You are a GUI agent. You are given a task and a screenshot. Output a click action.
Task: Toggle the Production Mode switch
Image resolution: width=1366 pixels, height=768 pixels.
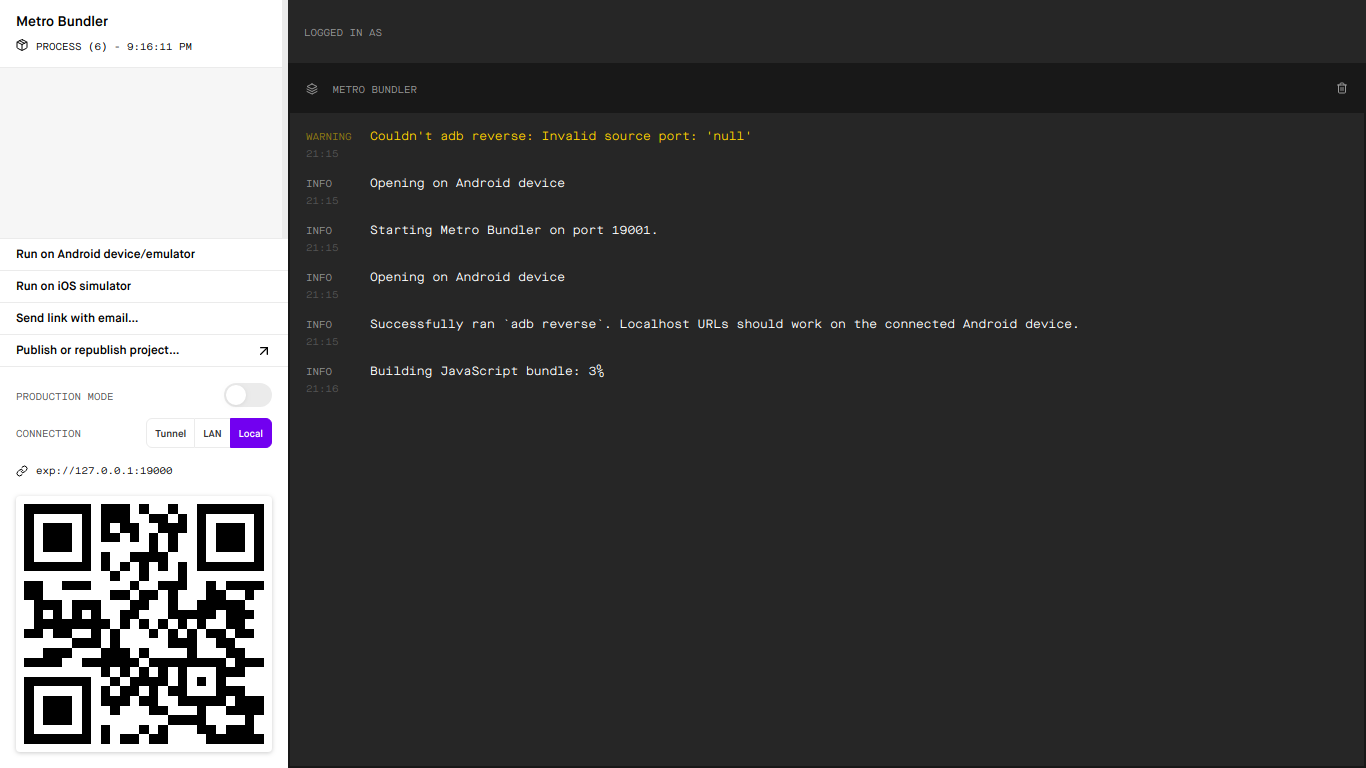click(x=247, y=396)
